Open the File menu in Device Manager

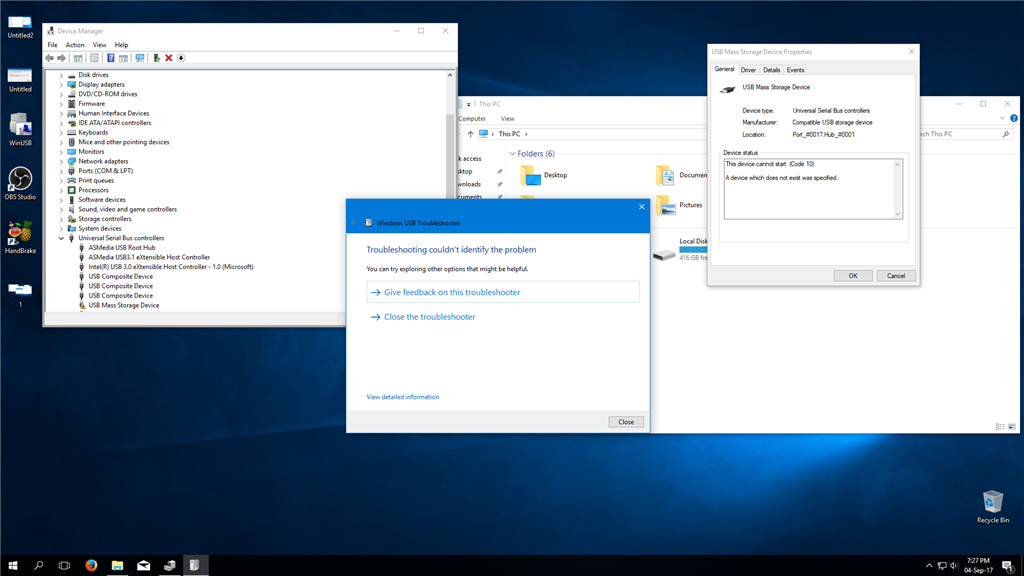click(52, 45)
